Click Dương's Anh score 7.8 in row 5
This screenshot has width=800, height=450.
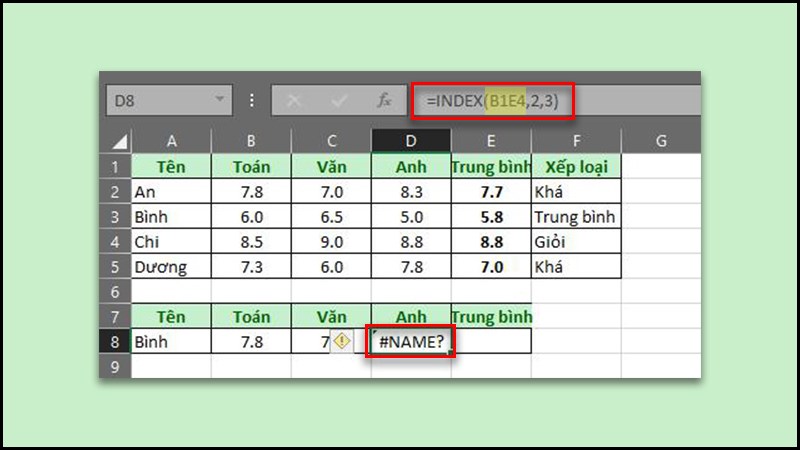pyautogui.click(x=411, y=267)
